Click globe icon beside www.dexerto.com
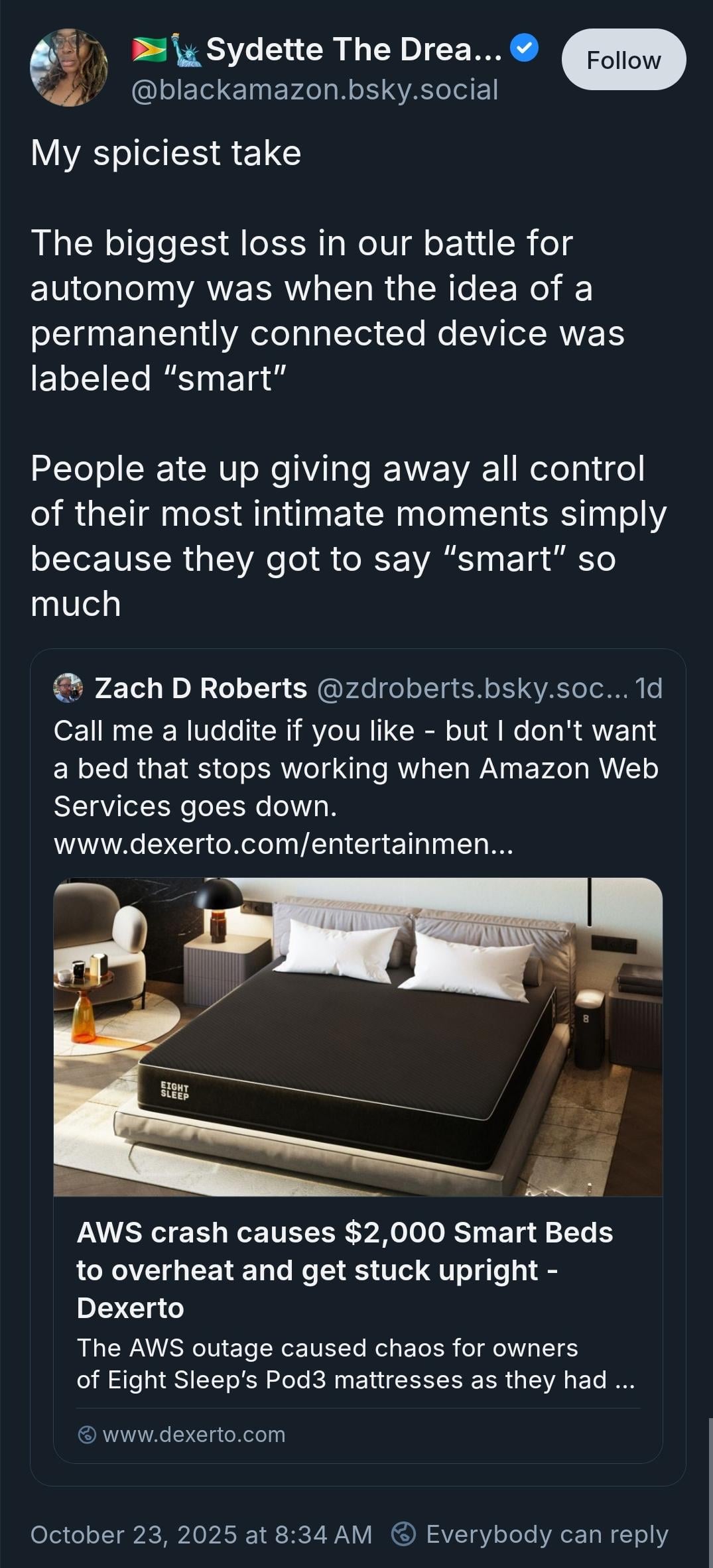The height and width of the screenshot is (1568, 713). (x=87, y=1435)
